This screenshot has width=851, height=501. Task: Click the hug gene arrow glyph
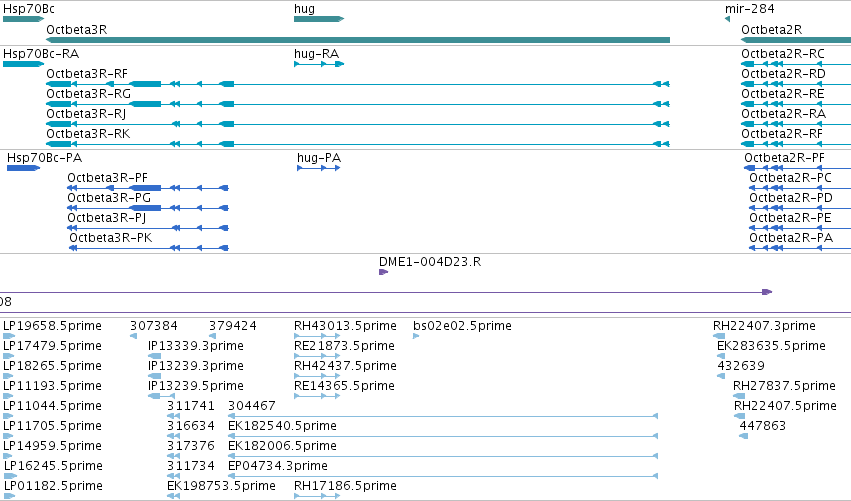tap(319, 19)
